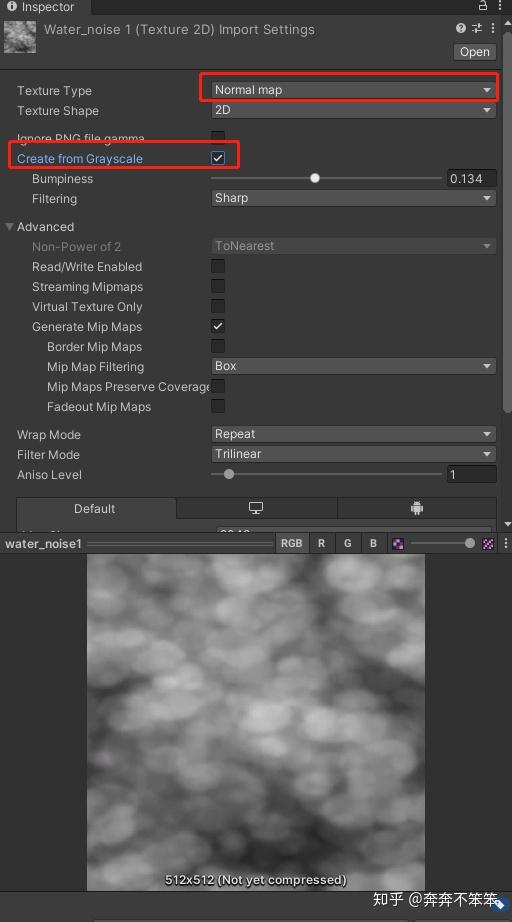The height and width of the screenshot is (922, 512).
Task: Open the Texture Shape dropdown
Action: click(353, 110)
